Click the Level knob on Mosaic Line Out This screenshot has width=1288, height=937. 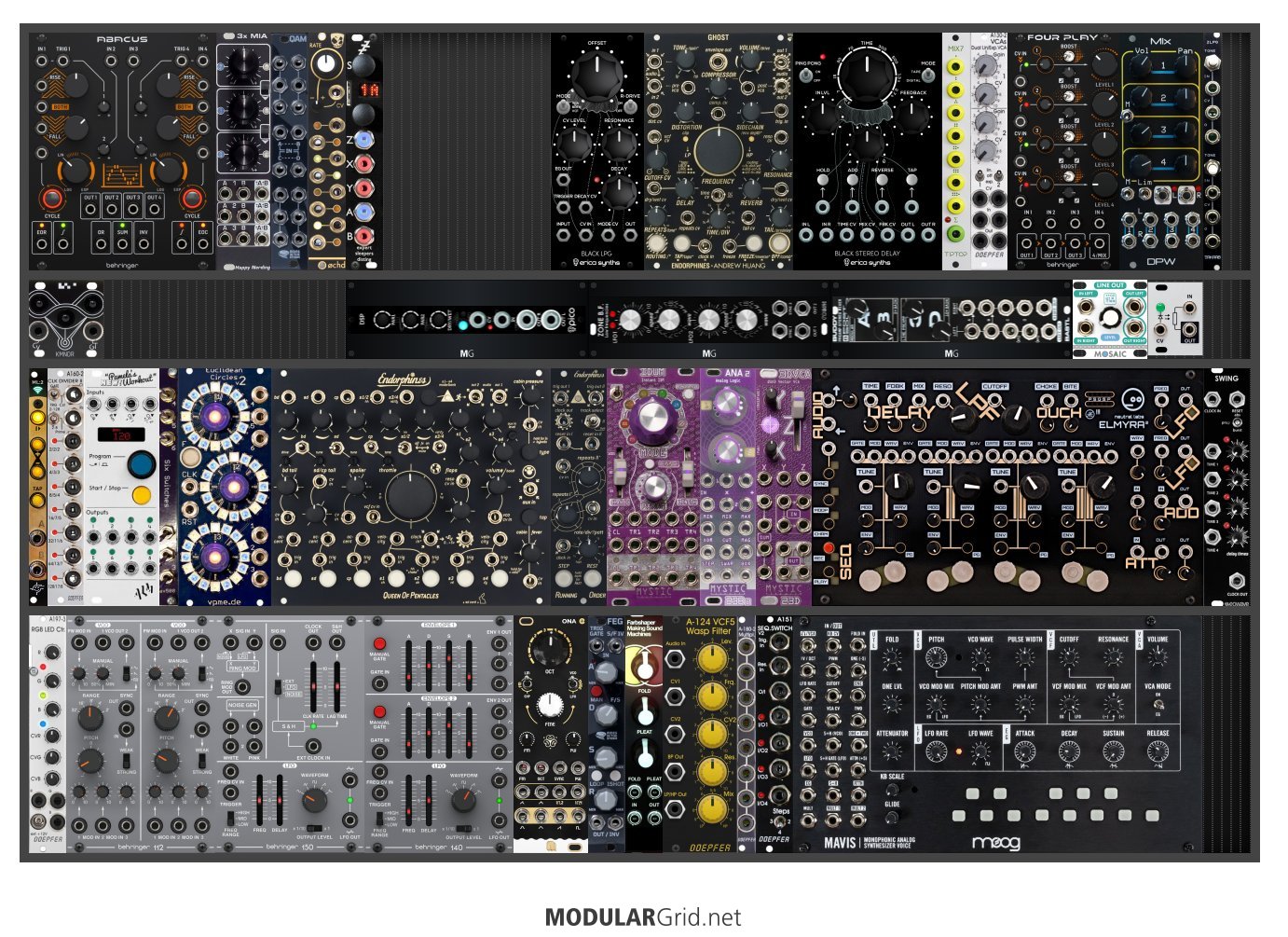coord(1109,319)
